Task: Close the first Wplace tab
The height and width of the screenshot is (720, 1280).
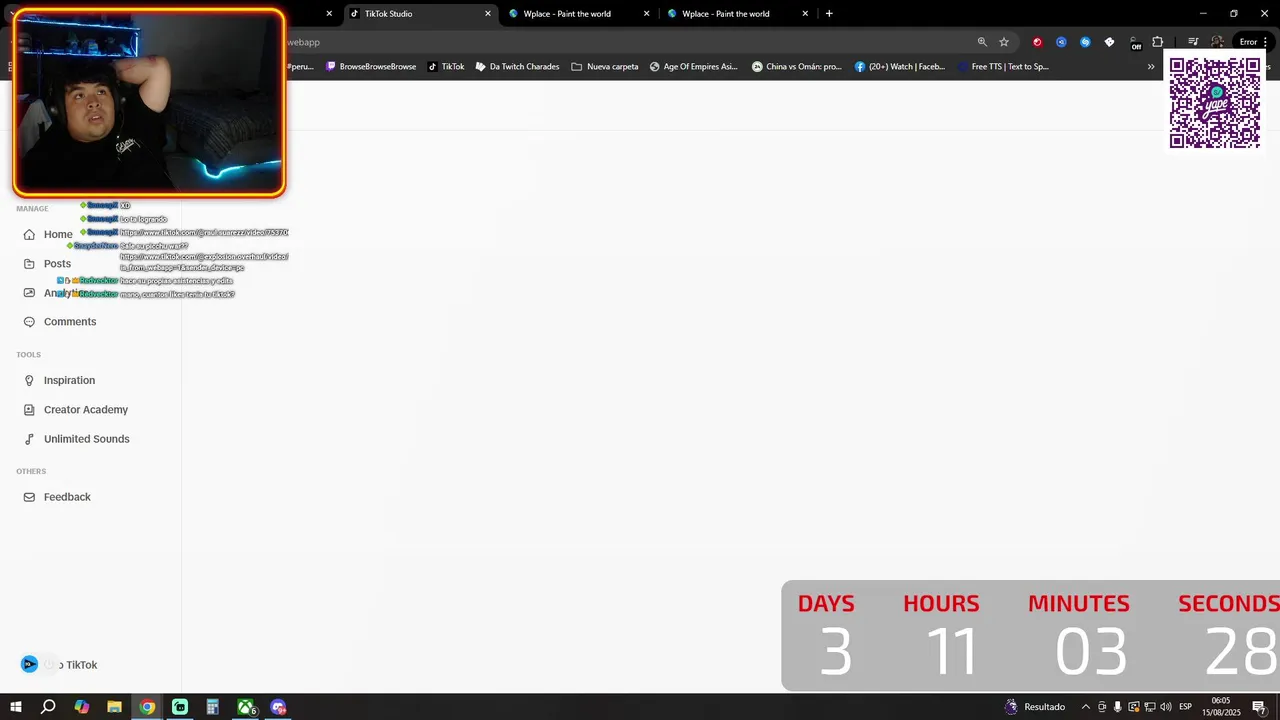Action: coord(647,14)
